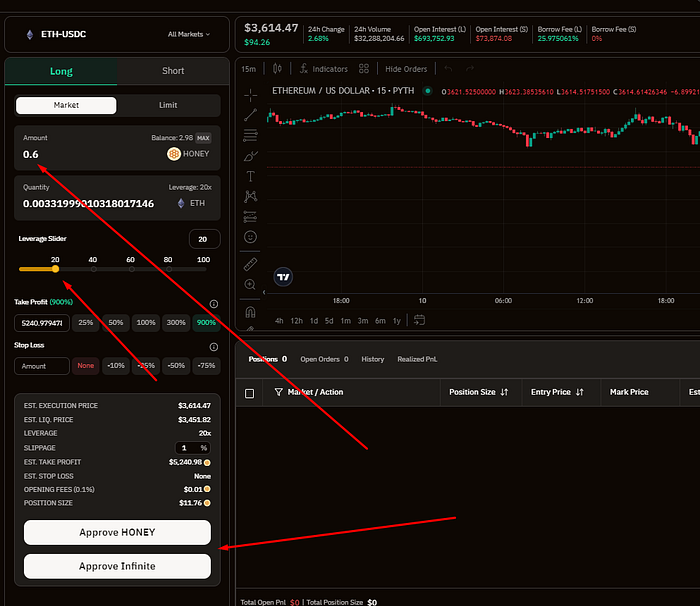This screenshot has height=606, width=700.
Task: Click the leverage slider handle at 20
Action: coord(55,269)
